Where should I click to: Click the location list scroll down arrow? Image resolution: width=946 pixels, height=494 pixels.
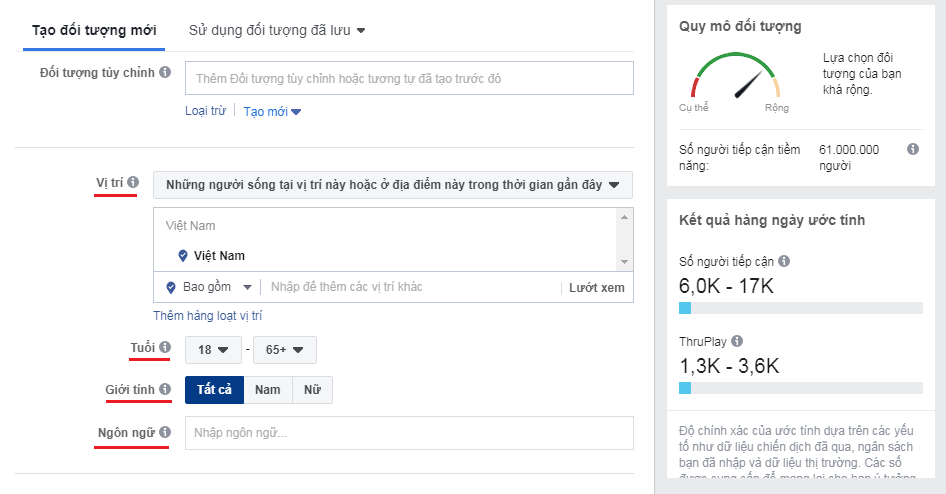click(624, 262)
